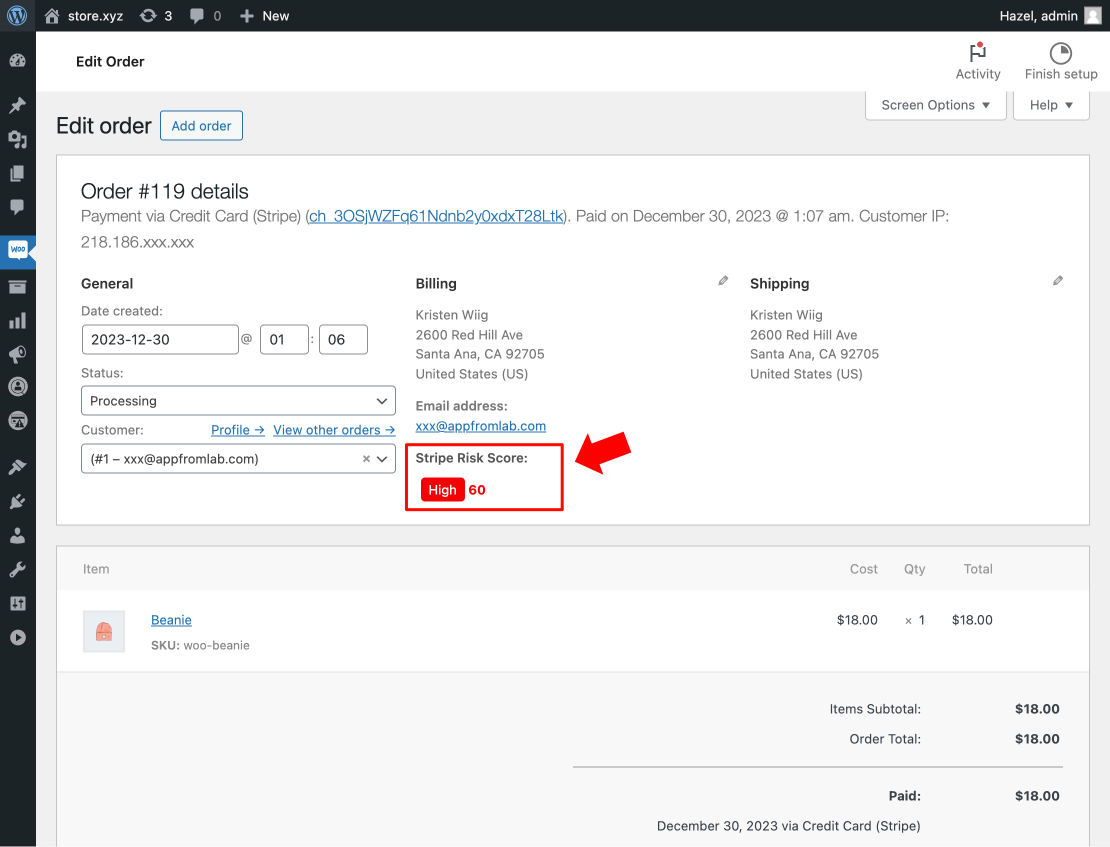Click the date created field 2023-12-30
This screenshot has width=1110, height=847.
point(160,339)
